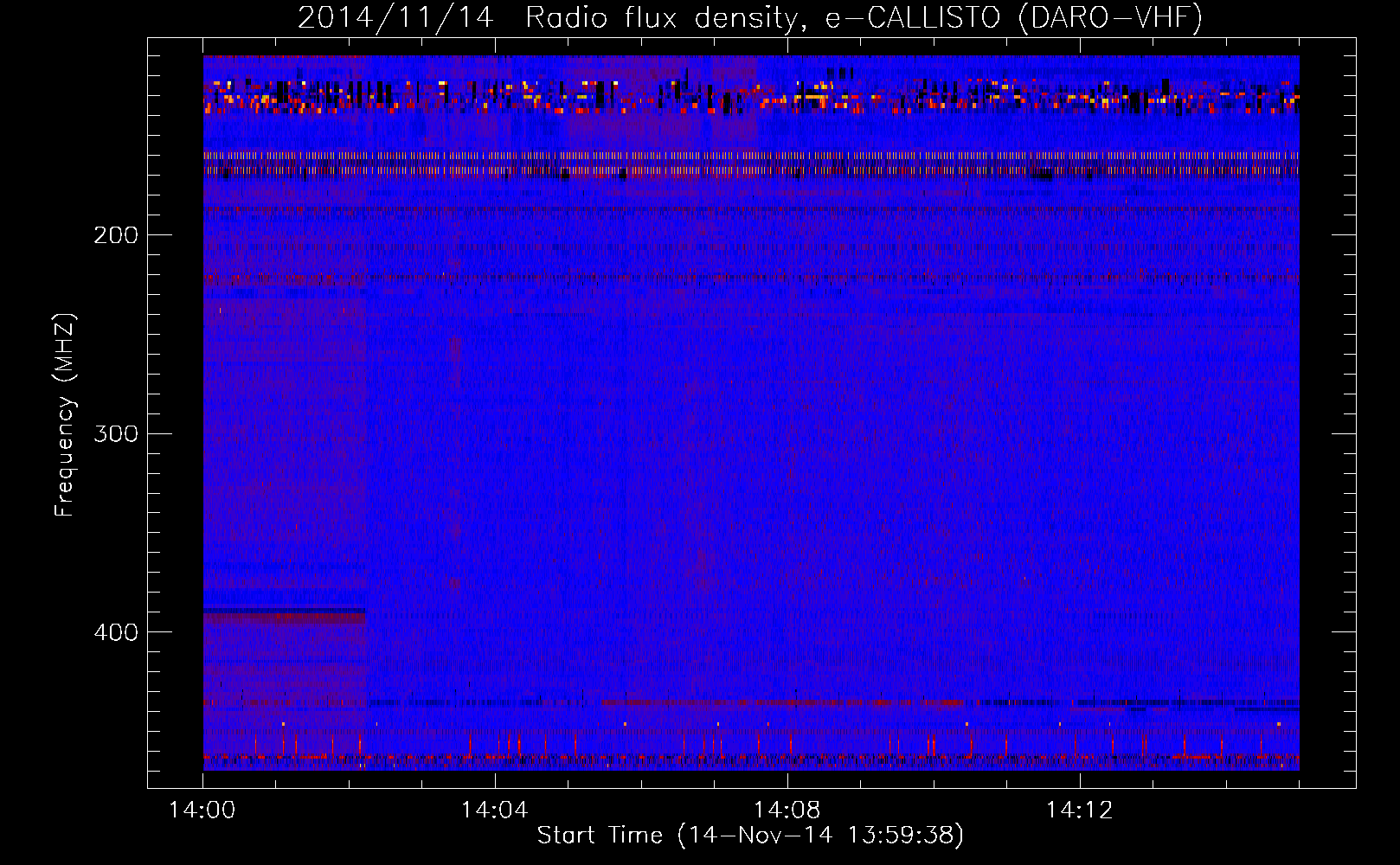Click the 400 frequency tick label
The height and width of the screenshot is (865, 1400).
[x=115, y=632]
